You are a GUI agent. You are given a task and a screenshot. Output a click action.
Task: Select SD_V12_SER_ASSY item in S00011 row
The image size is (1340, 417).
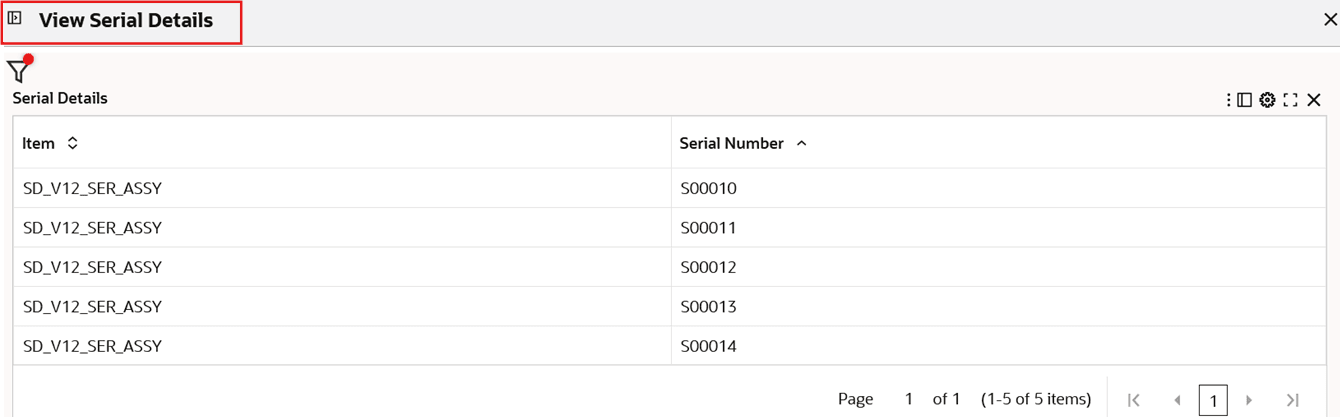click(342, 228)
